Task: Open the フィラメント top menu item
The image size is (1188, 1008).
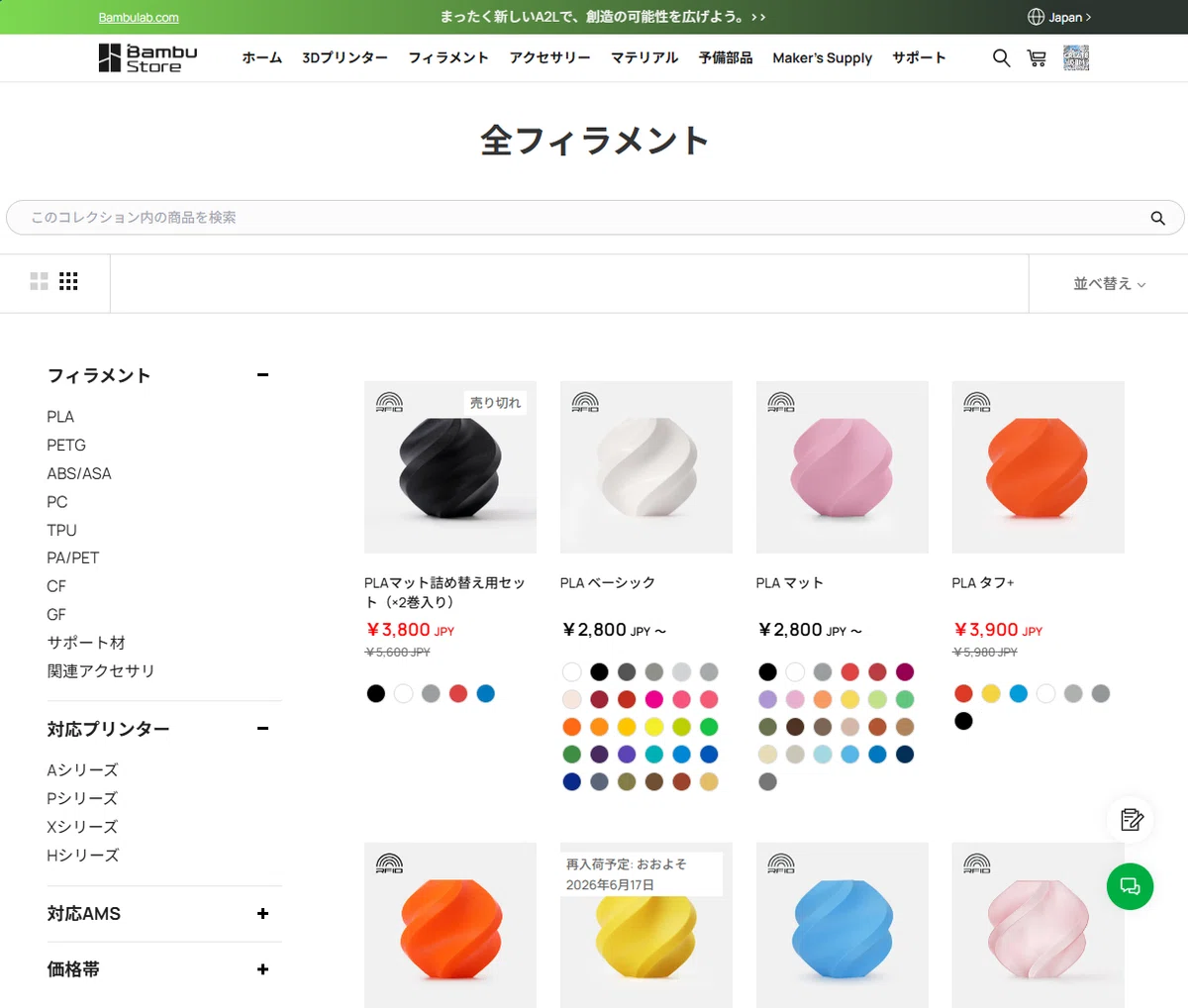Action: click(x=448, y=58)
